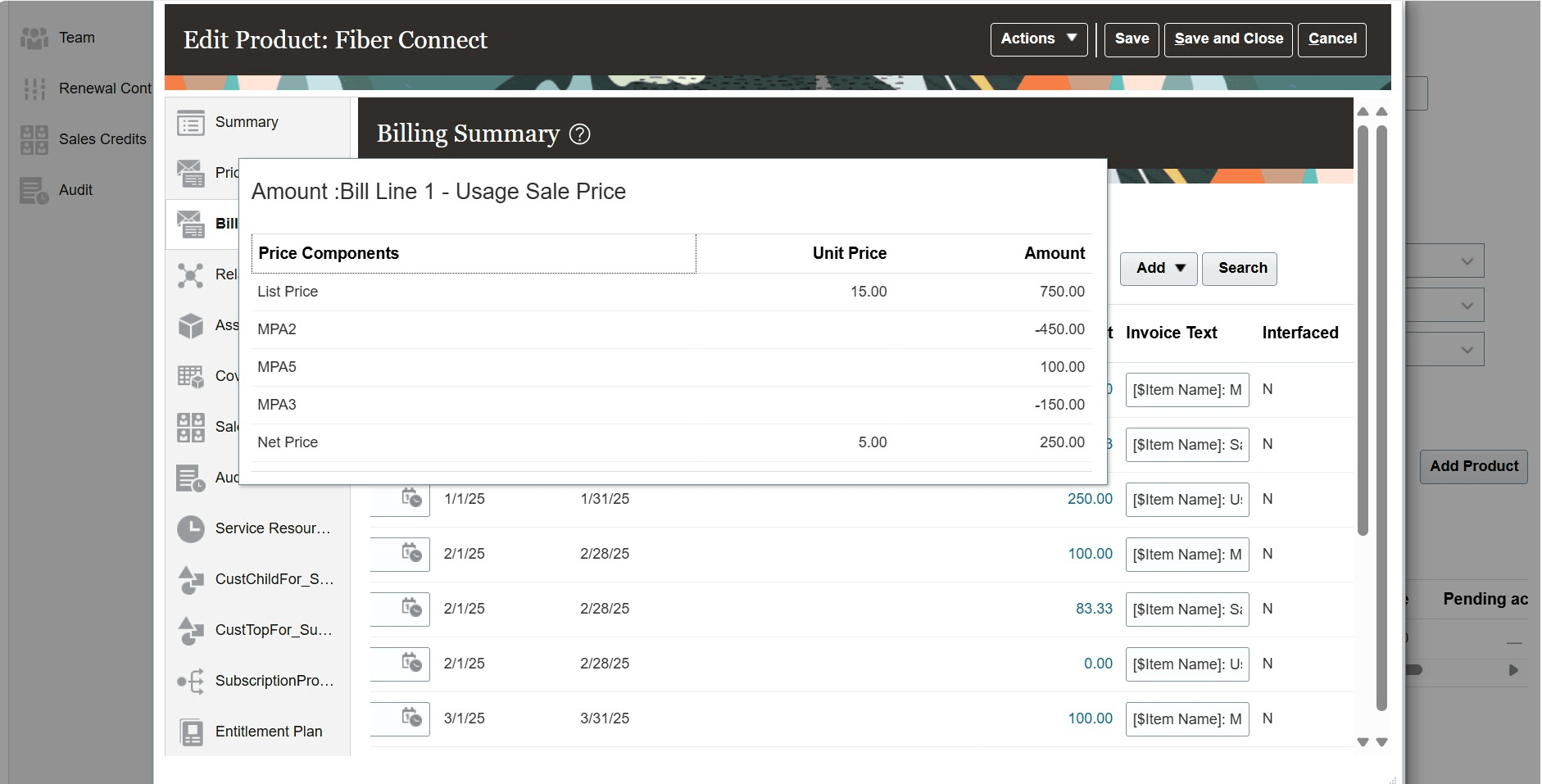Click the Save button
Screen dimensions: 1542x784
(1132, 39)
